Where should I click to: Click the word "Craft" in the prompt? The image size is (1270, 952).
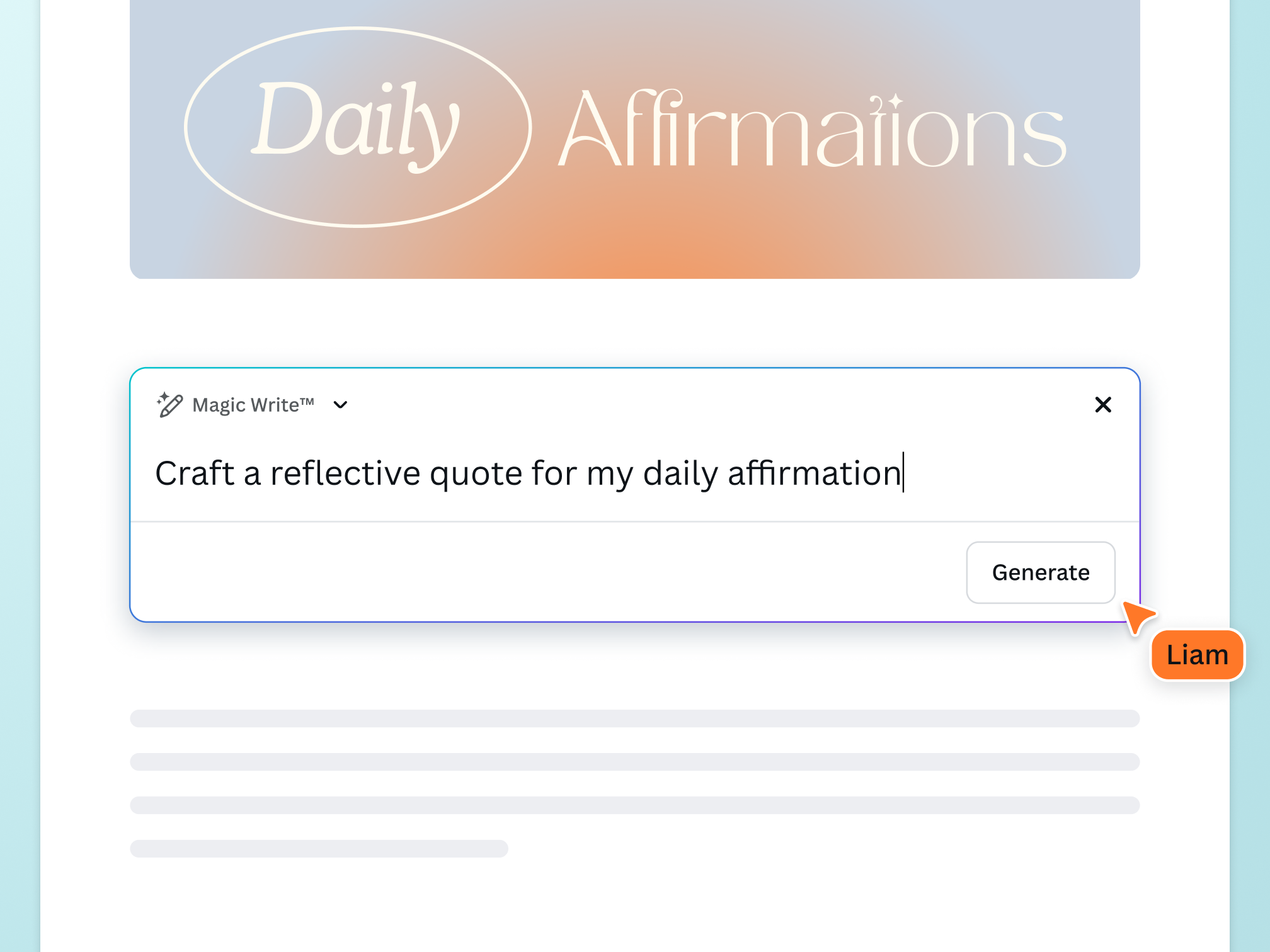(x=195, y=473)
